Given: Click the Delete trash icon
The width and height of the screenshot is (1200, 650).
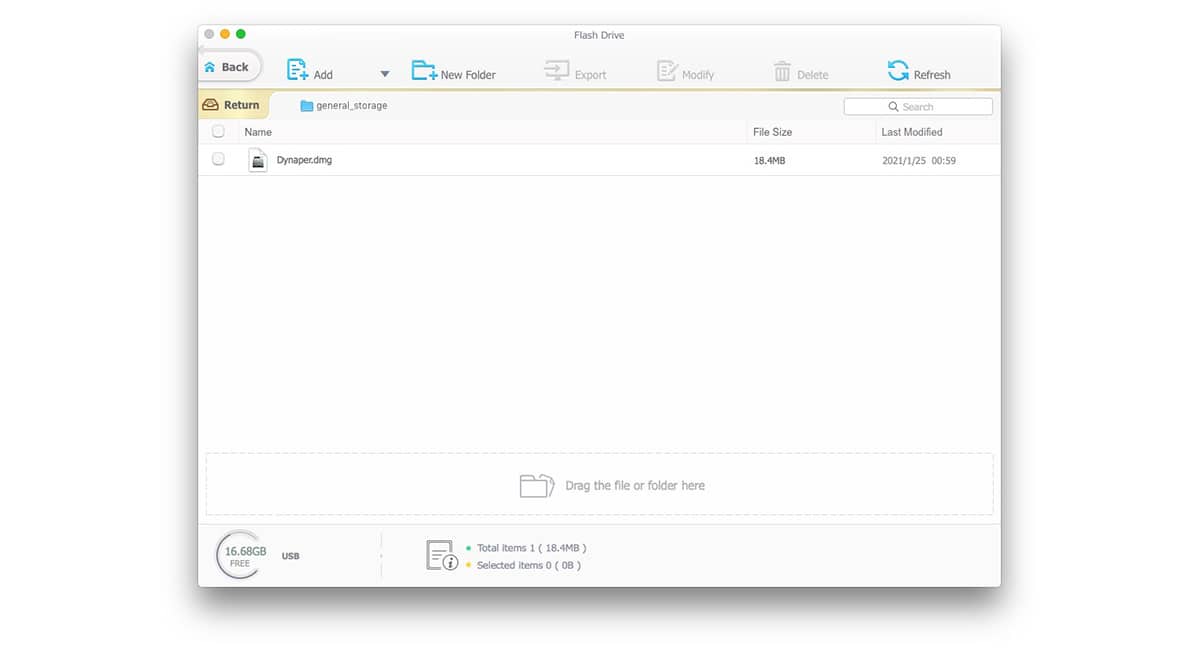Looking at the screenshot, I should click(782, 72).
